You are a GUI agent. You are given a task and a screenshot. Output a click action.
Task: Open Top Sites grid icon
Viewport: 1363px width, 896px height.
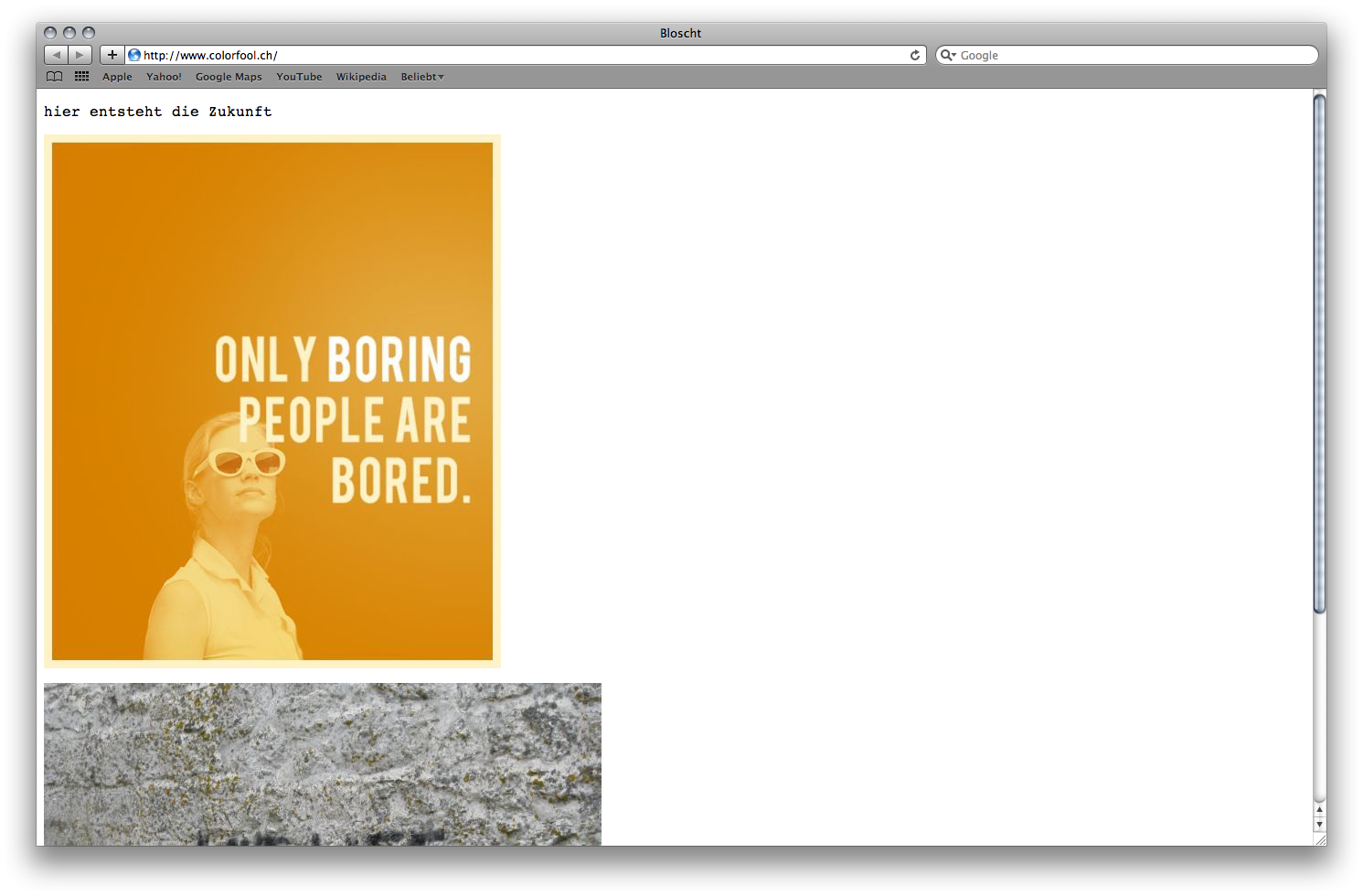pos(81,77)
